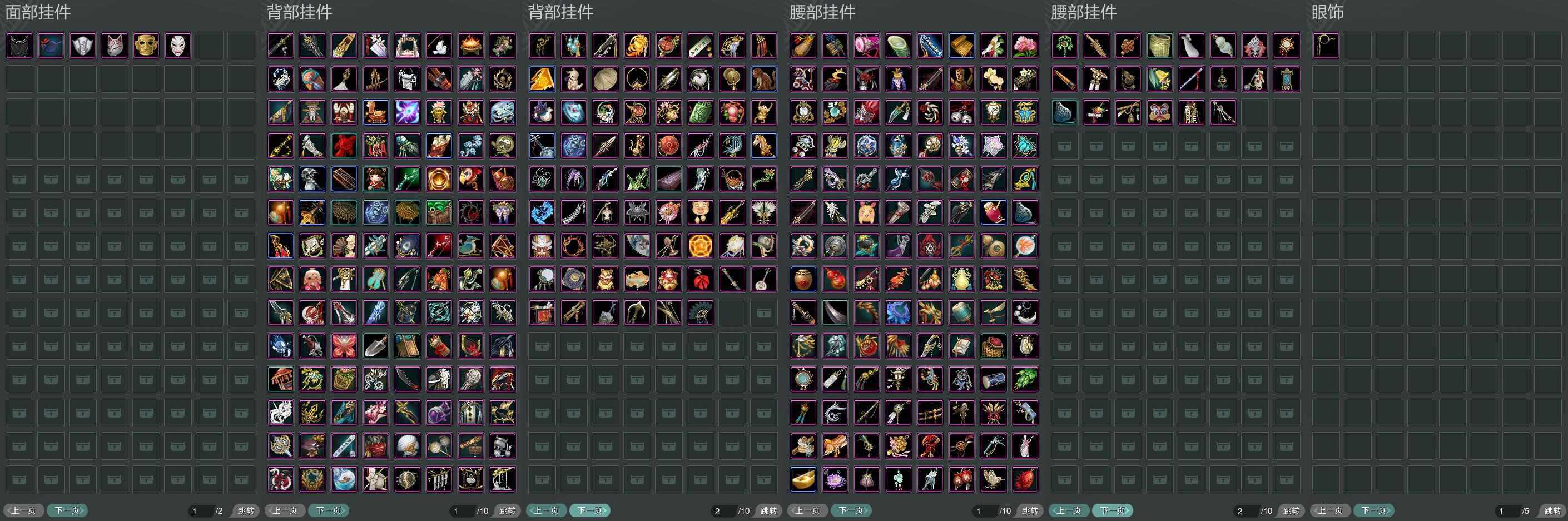Select the lion dance head waist pendant
Viewport: 1568px width, 521px height.
(x=1159, y=113)
